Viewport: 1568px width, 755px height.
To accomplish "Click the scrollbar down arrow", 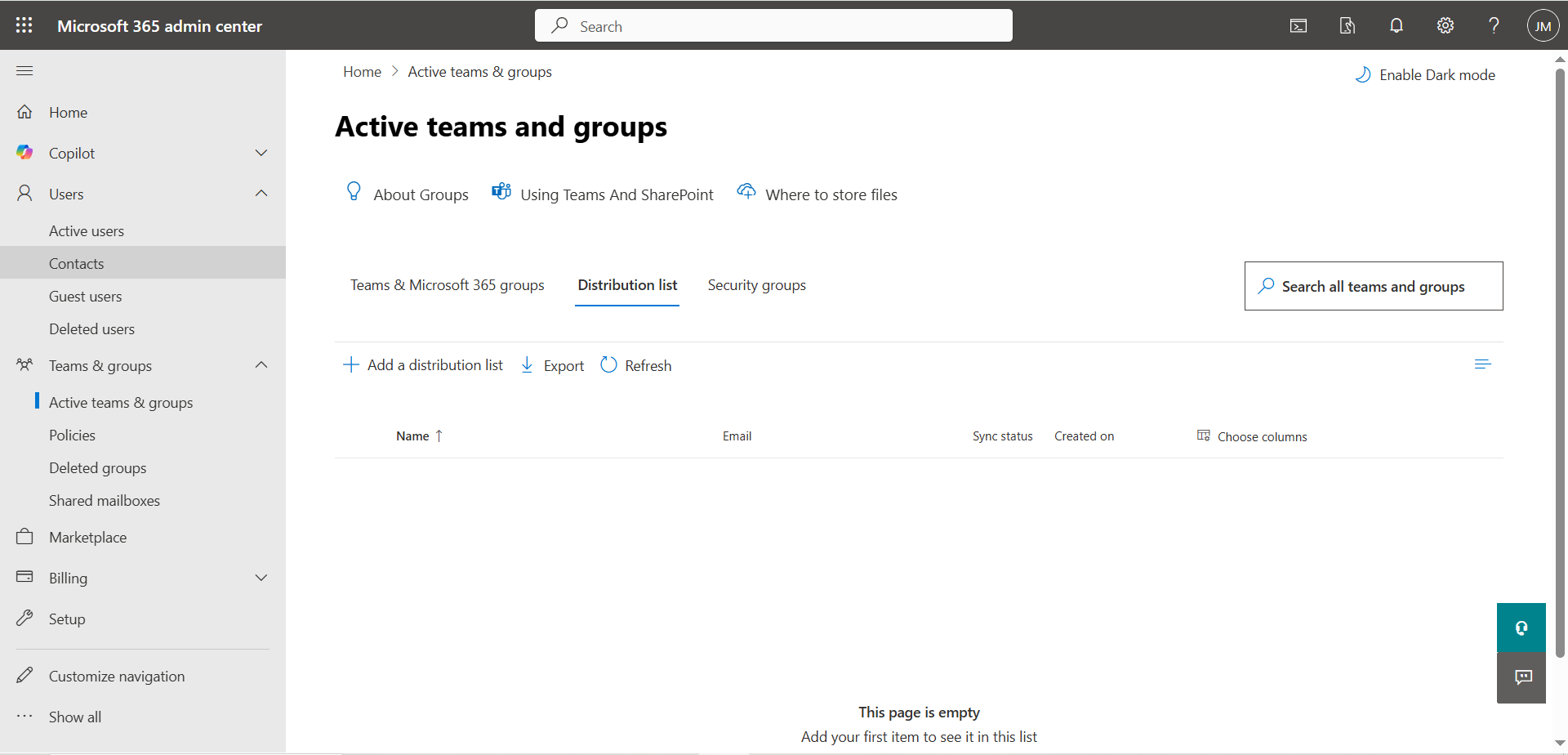I will click(x=1560, y=744).
